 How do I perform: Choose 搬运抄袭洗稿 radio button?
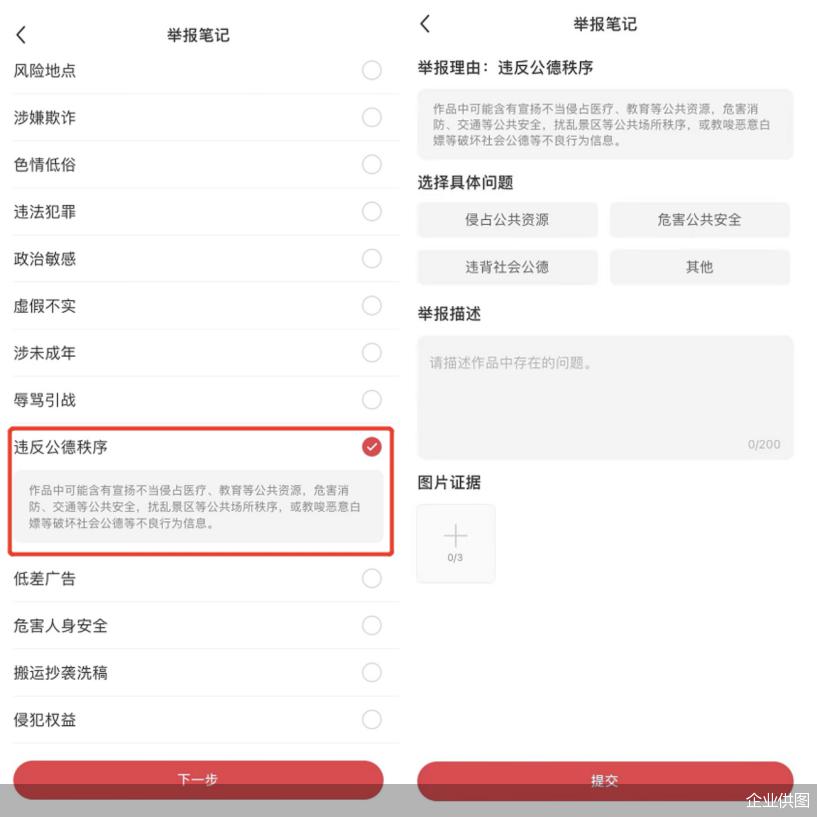372,672
